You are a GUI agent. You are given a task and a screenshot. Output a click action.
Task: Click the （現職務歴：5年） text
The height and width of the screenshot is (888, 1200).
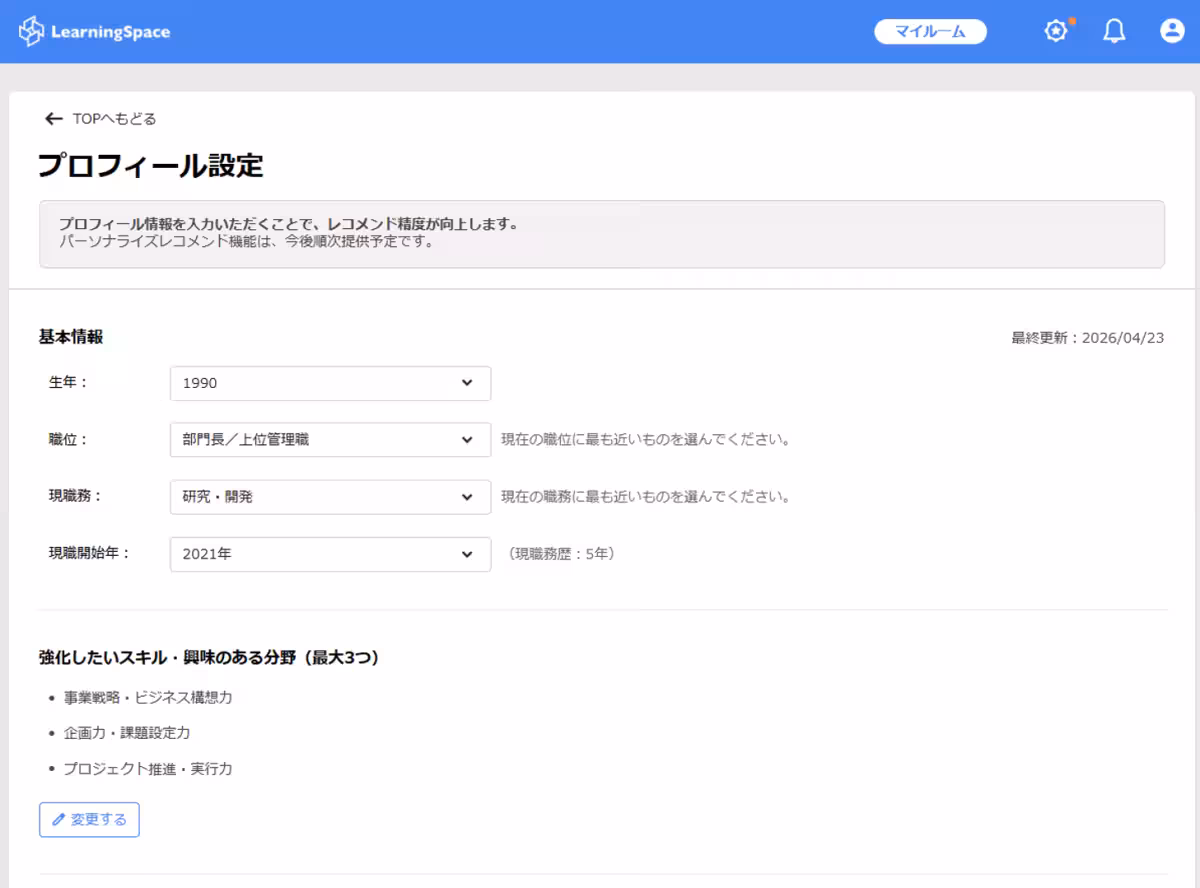[561, 554]
